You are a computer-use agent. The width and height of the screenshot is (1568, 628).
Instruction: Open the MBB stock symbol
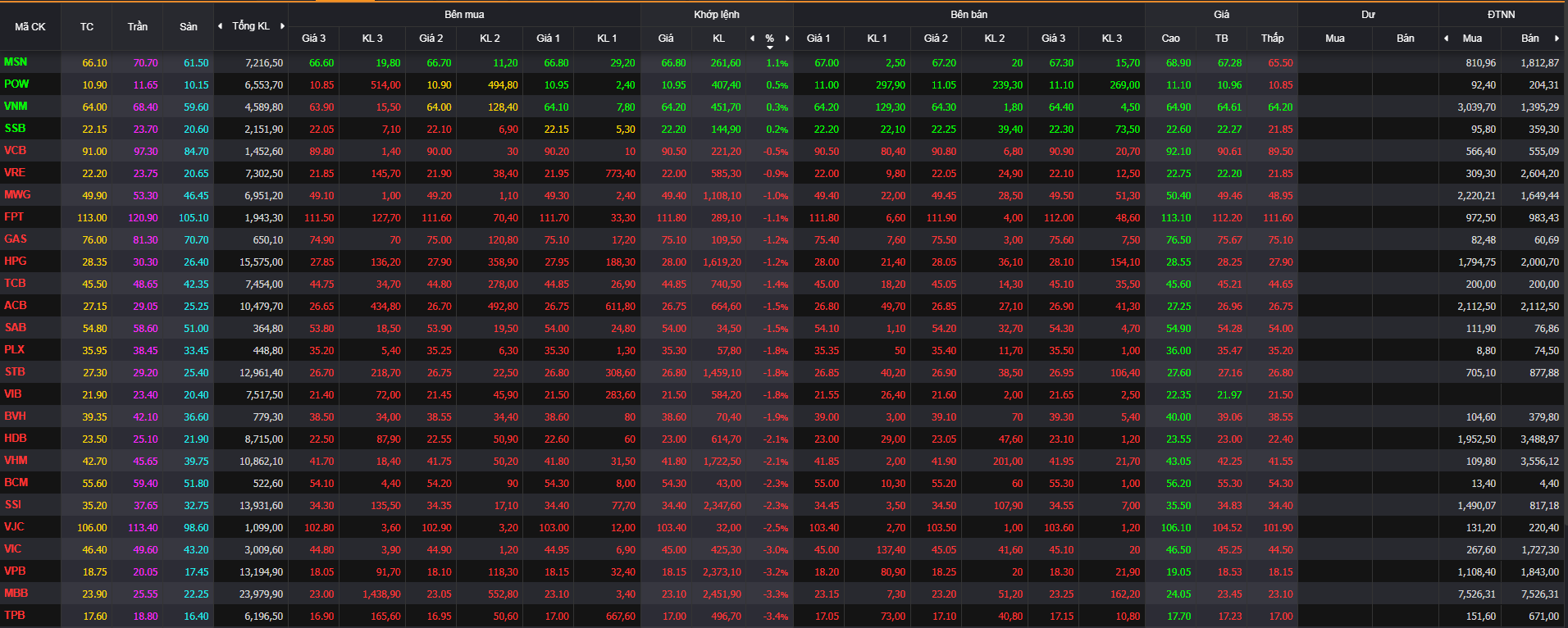[16, 594]
